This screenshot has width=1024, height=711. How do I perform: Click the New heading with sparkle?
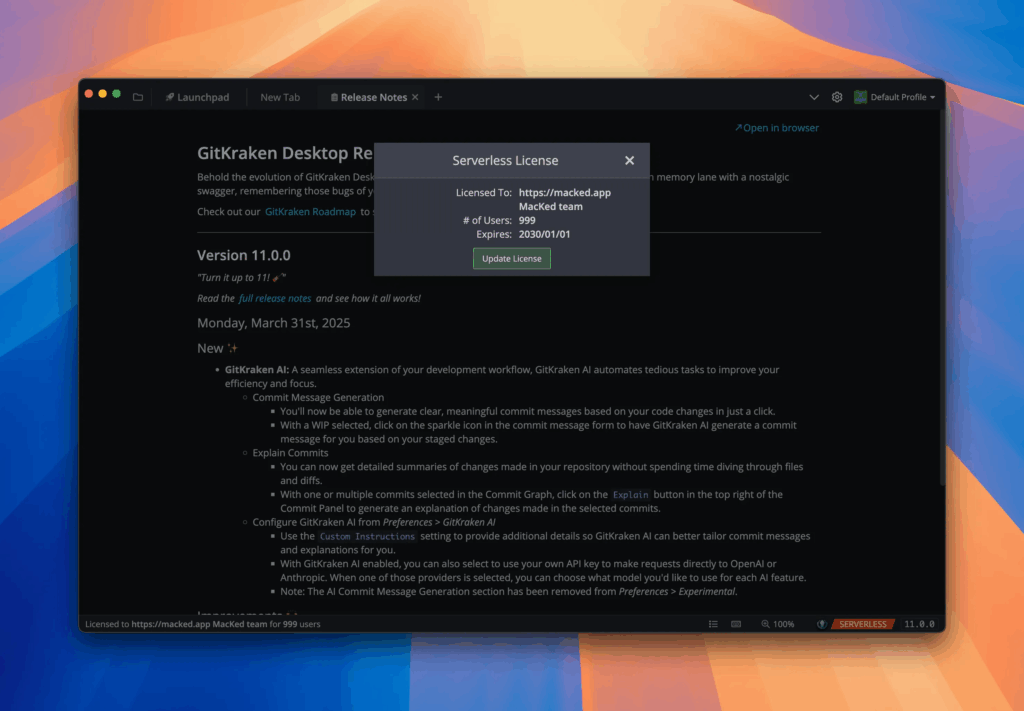pyautogui.click(x=217, y=349)
